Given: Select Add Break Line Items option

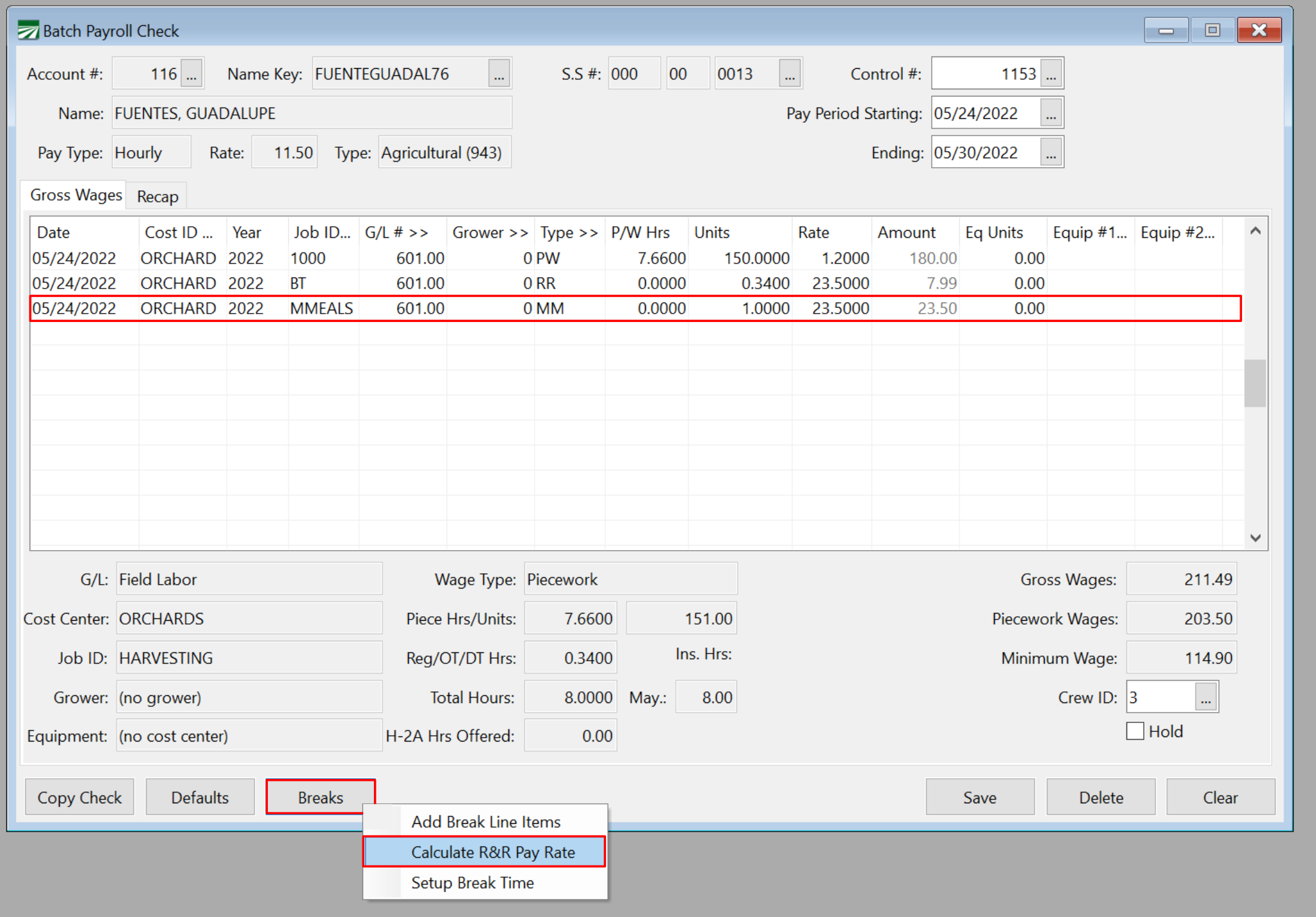Looking at the screenshot, I should click(x=486, y=822).
